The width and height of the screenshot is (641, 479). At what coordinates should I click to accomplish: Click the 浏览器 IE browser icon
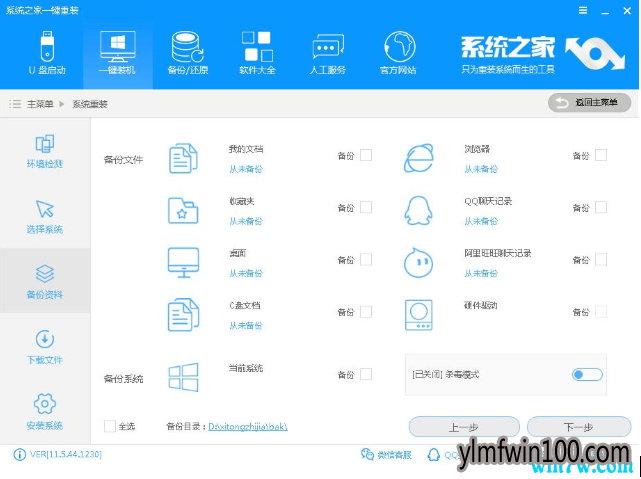tap(418, 158)
